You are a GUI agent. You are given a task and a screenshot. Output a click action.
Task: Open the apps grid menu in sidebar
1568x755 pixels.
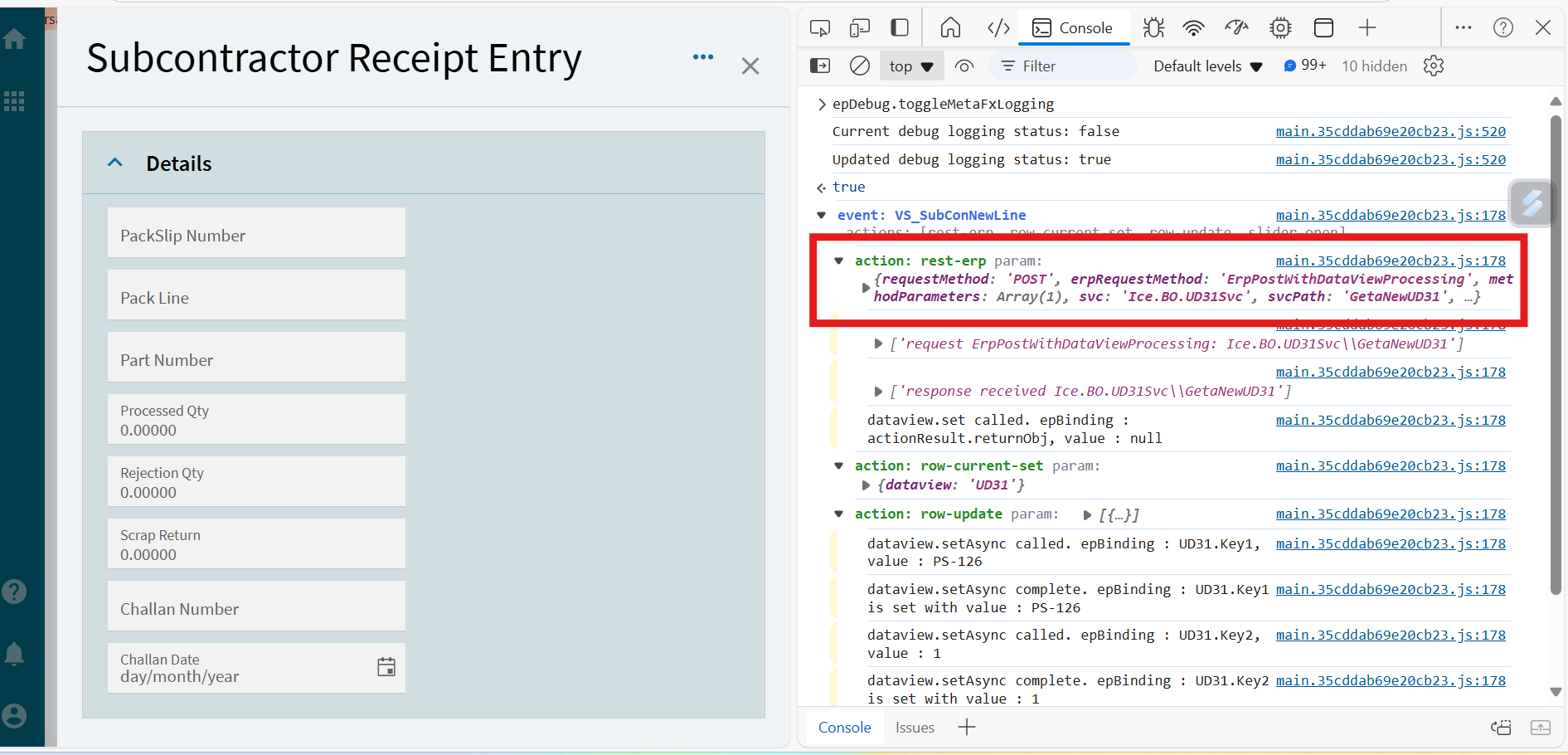coord(14,101)
